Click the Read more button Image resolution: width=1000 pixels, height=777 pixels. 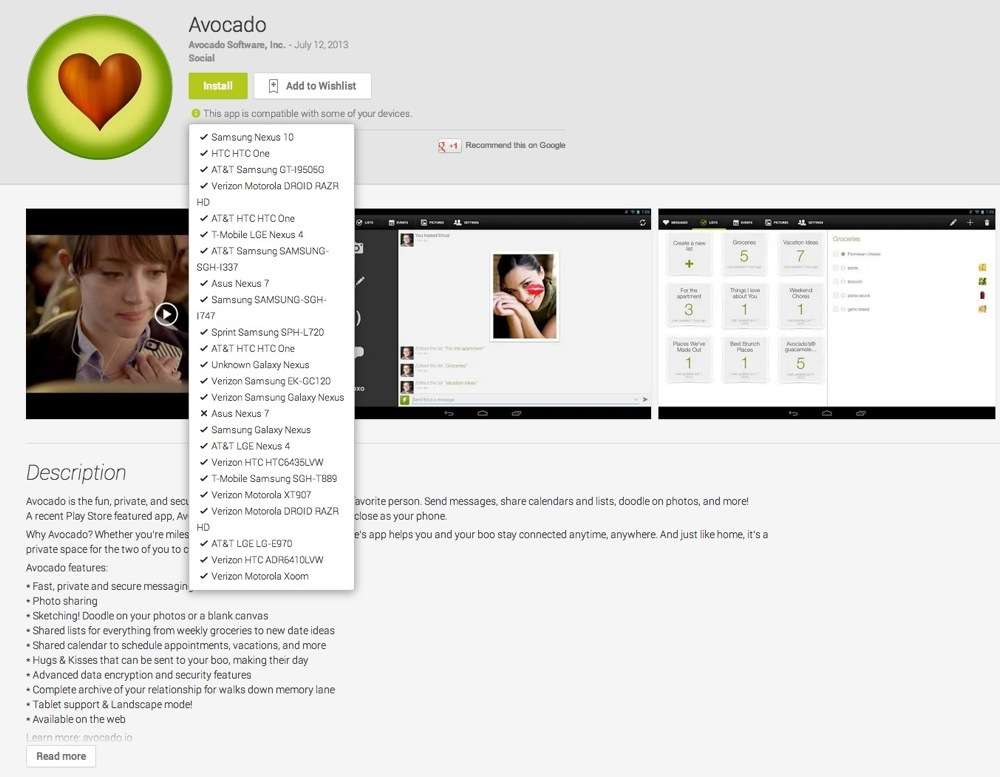coord(61,756)
